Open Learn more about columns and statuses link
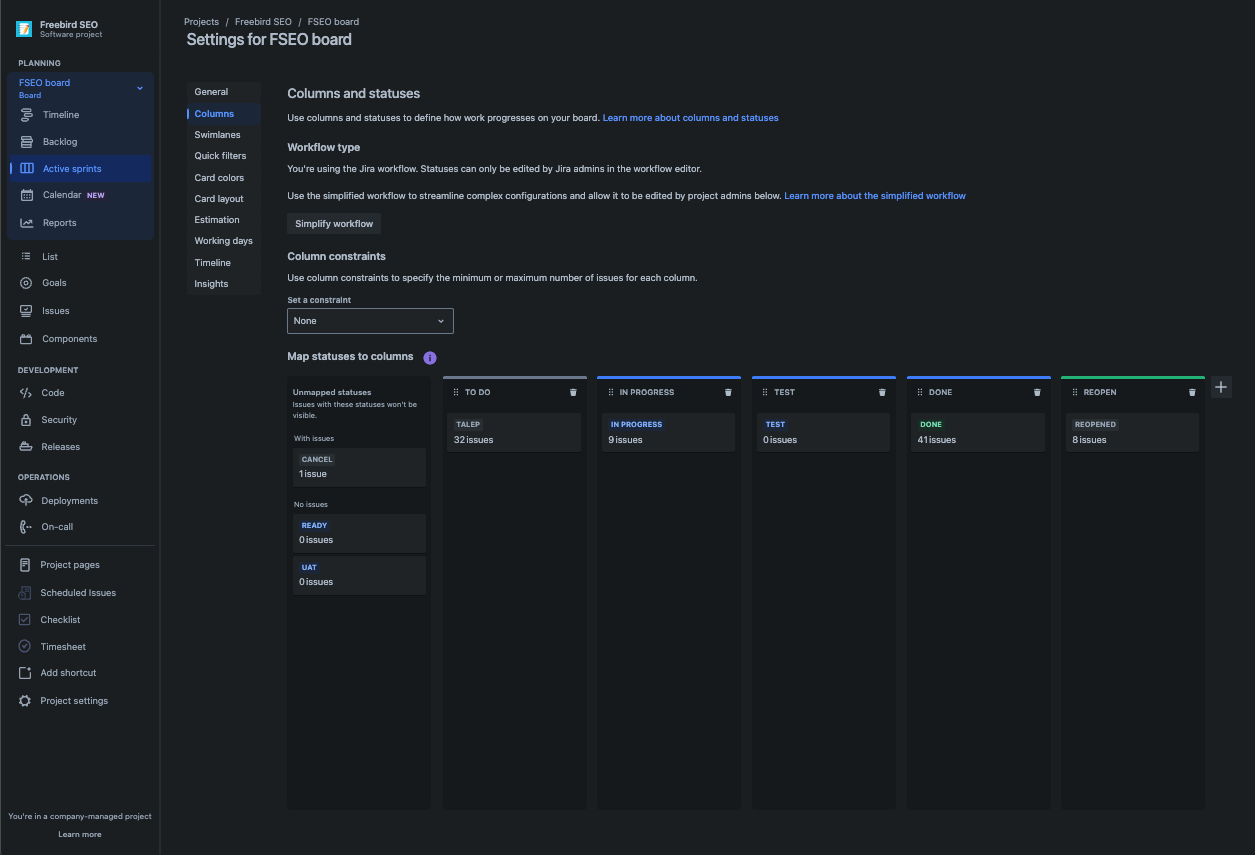Screen dimensions: 1255x855 [x=690, y=118]
